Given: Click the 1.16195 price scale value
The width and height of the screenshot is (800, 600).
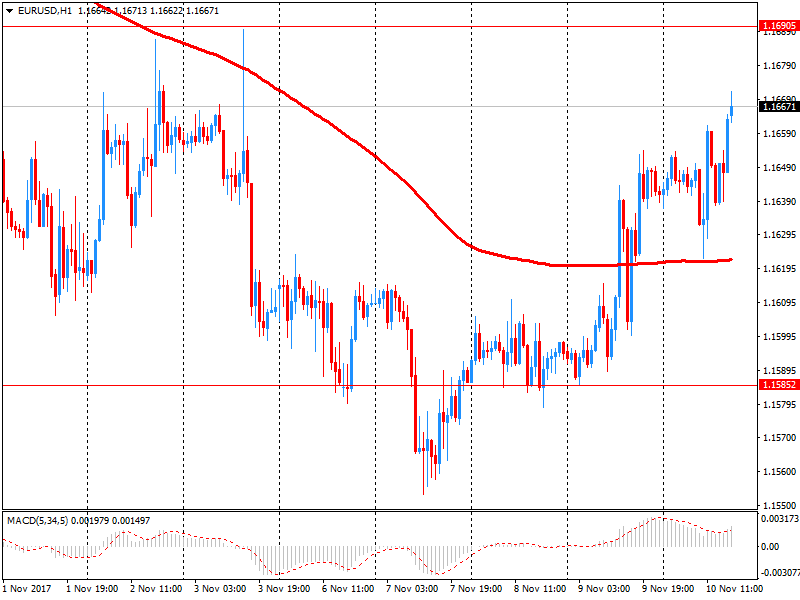Looking at the screenshot, I should pyautogui.click(x=779, y=268).
